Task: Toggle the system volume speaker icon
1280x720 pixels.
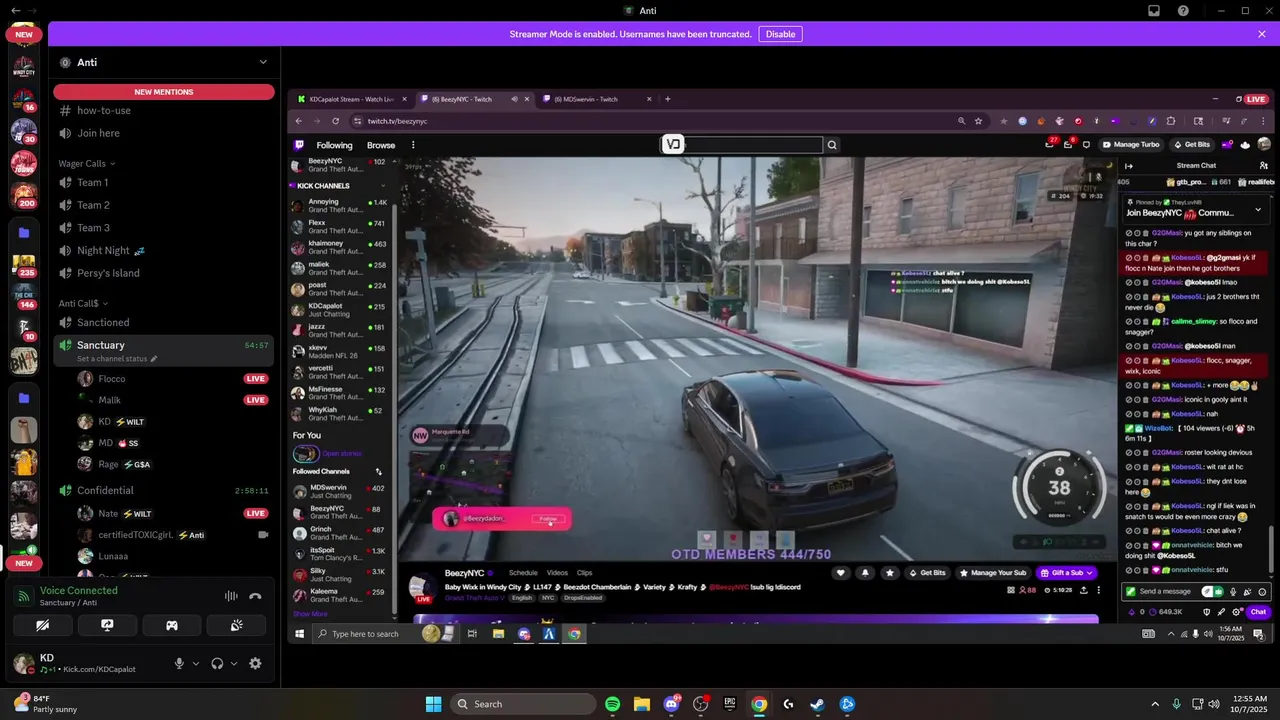Action: pyautogui.click(x=1215, y=704)
